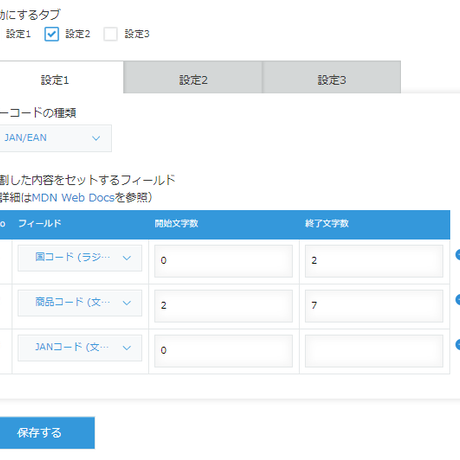
Task: Switch to the 設定3 tab
Action: pos(332,77)
